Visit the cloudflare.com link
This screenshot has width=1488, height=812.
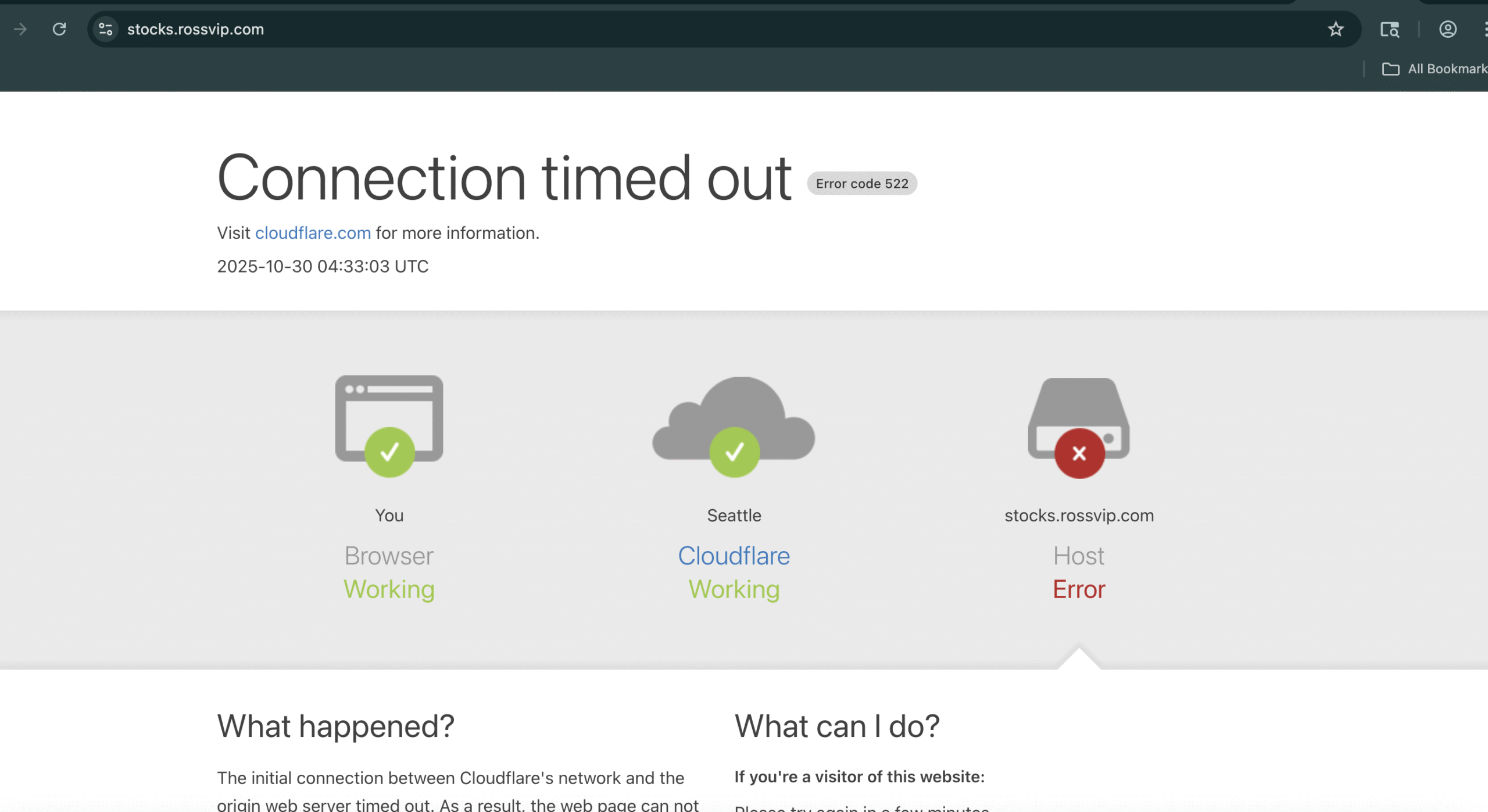[313, 233]
